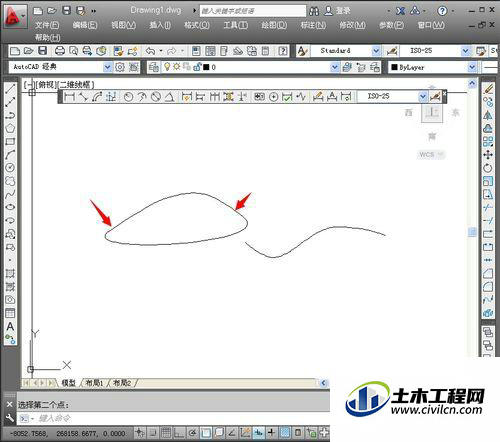Open Layer Properties Manager icon

coord(154,67)
